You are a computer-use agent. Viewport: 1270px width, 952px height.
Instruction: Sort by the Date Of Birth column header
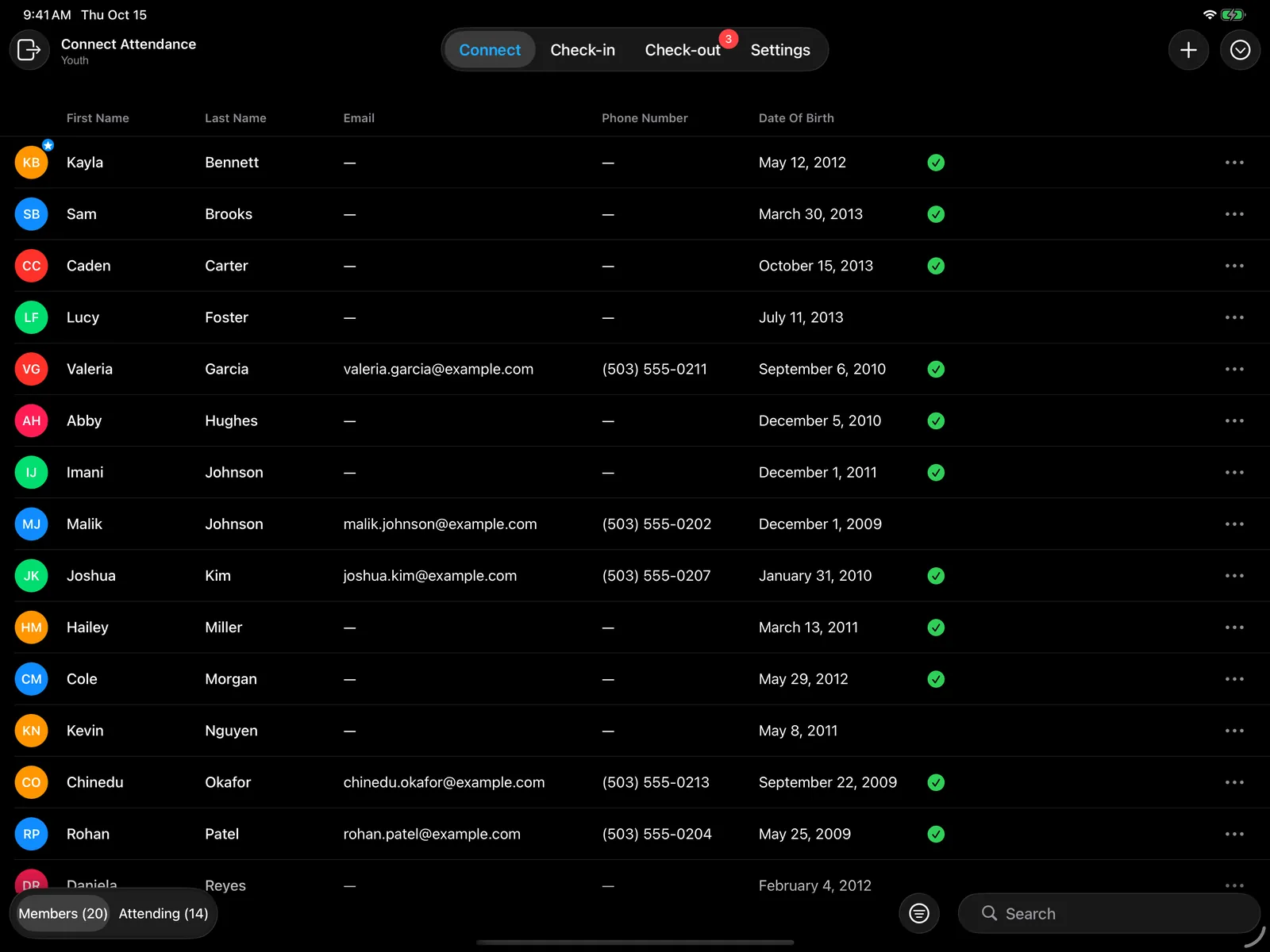[796, 118]
